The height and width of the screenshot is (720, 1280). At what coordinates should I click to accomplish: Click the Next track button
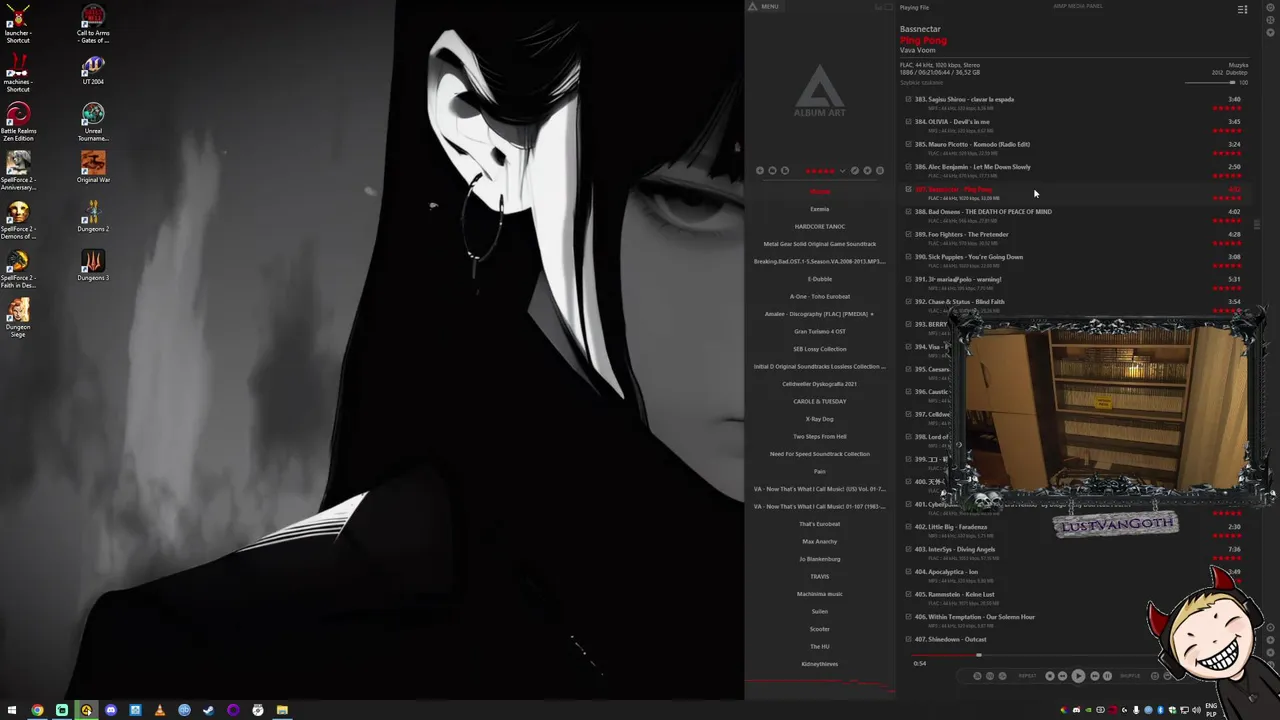(1095, 676)
